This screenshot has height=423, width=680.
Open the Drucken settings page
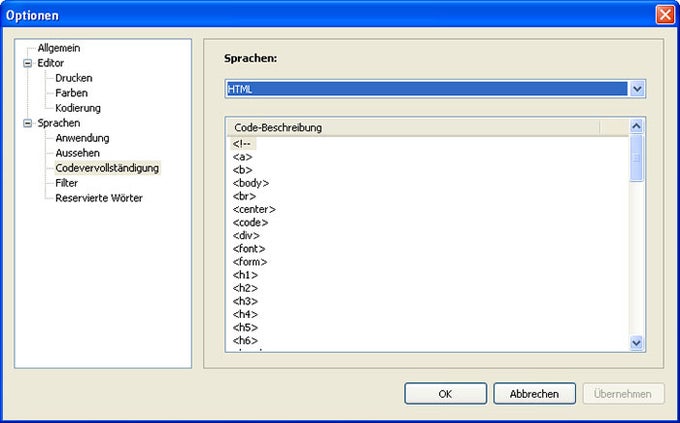click(x=74, y=78)
